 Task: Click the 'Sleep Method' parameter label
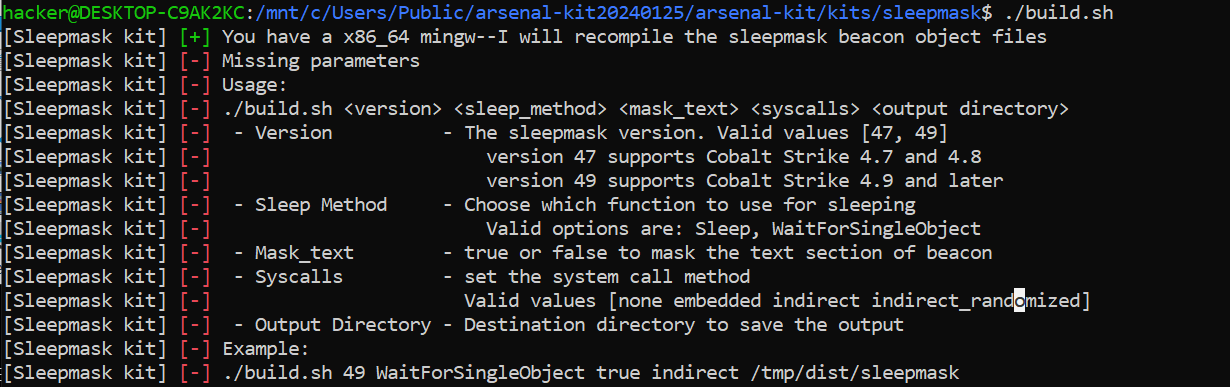tap(321, 204)
